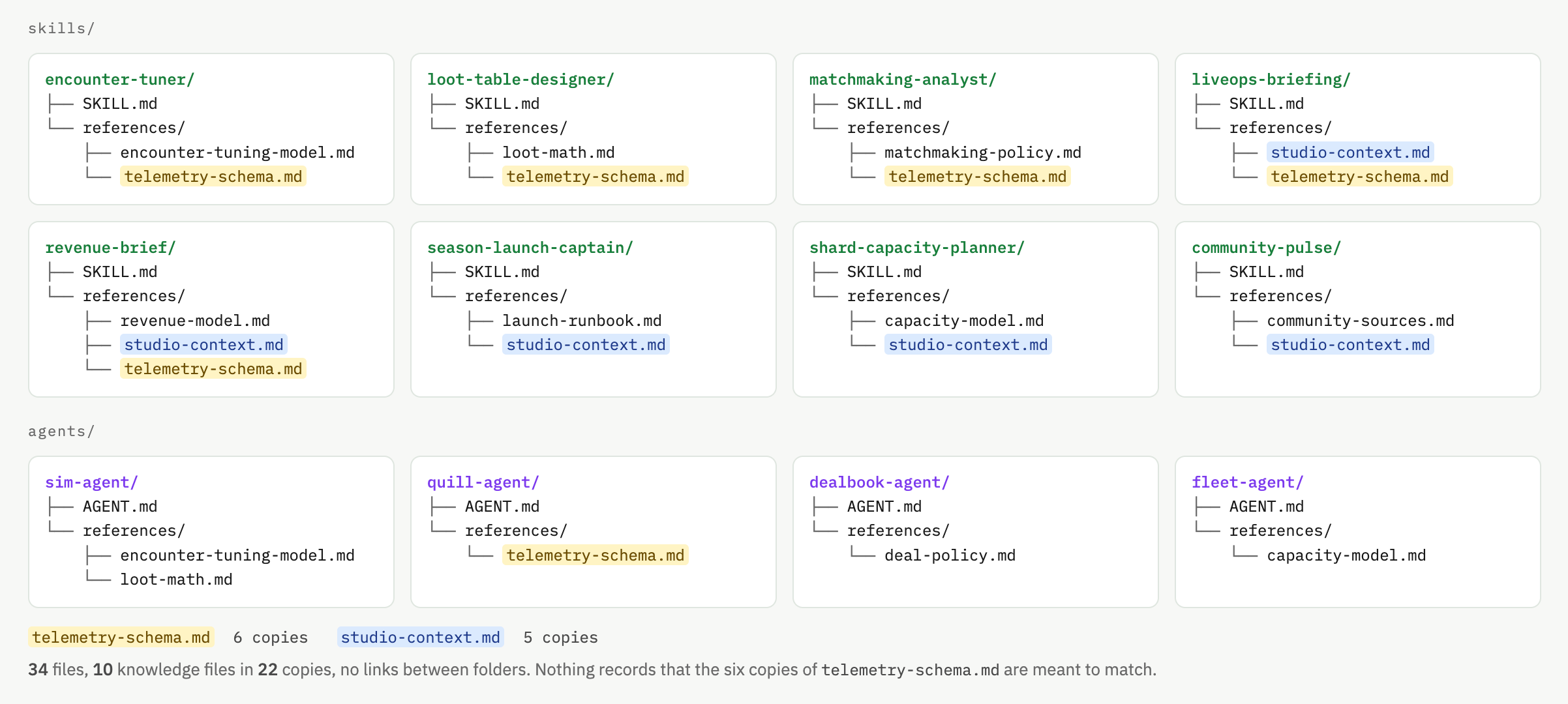Screen dimensions: 1568x704
Task: Select SKILL.md in the community-pulse card
Action: [1267, 272]
